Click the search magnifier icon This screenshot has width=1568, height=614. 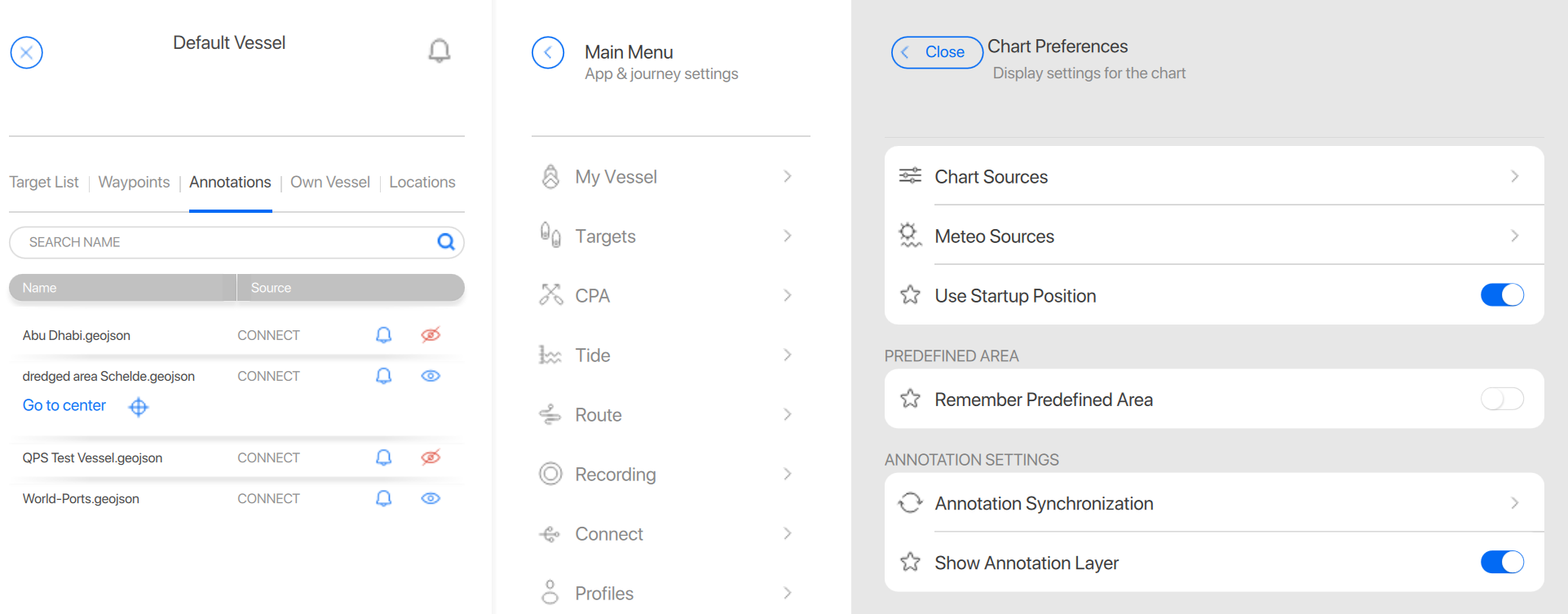pyautogui.click(x=445, y=242)
